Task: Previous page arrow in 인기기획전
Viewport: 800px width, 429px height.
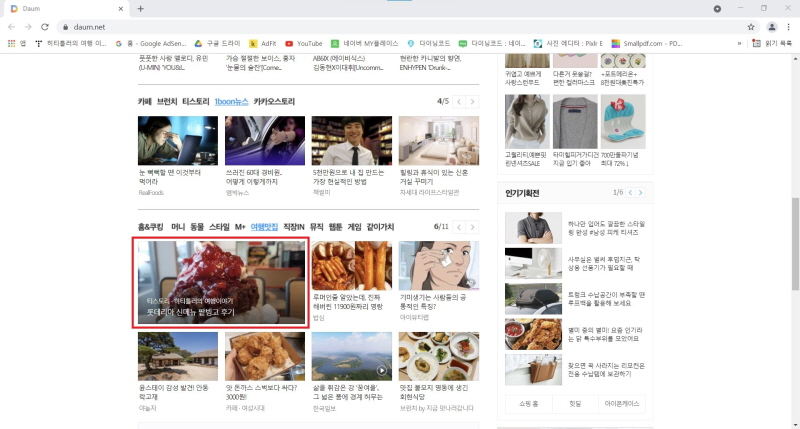Action: pyautogui.click(x=631, y=192)
